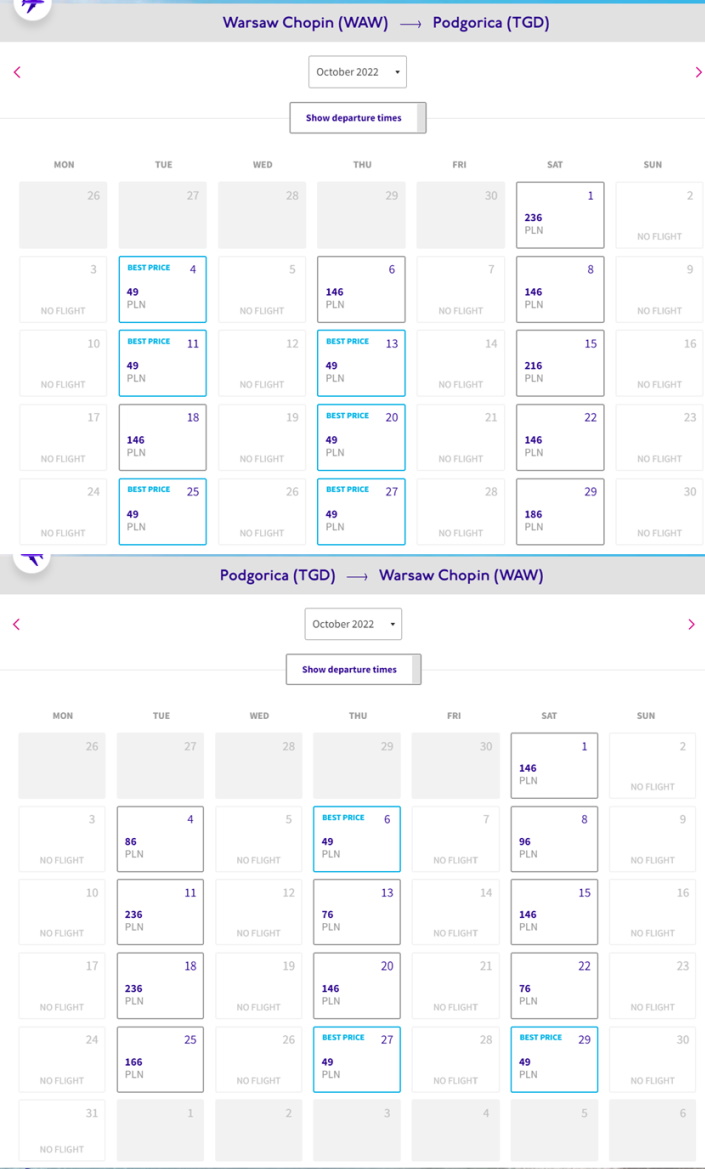Open October 2022 dropdown in outbound calendar
Screen dimensions: 705x1169
[358, 72]
